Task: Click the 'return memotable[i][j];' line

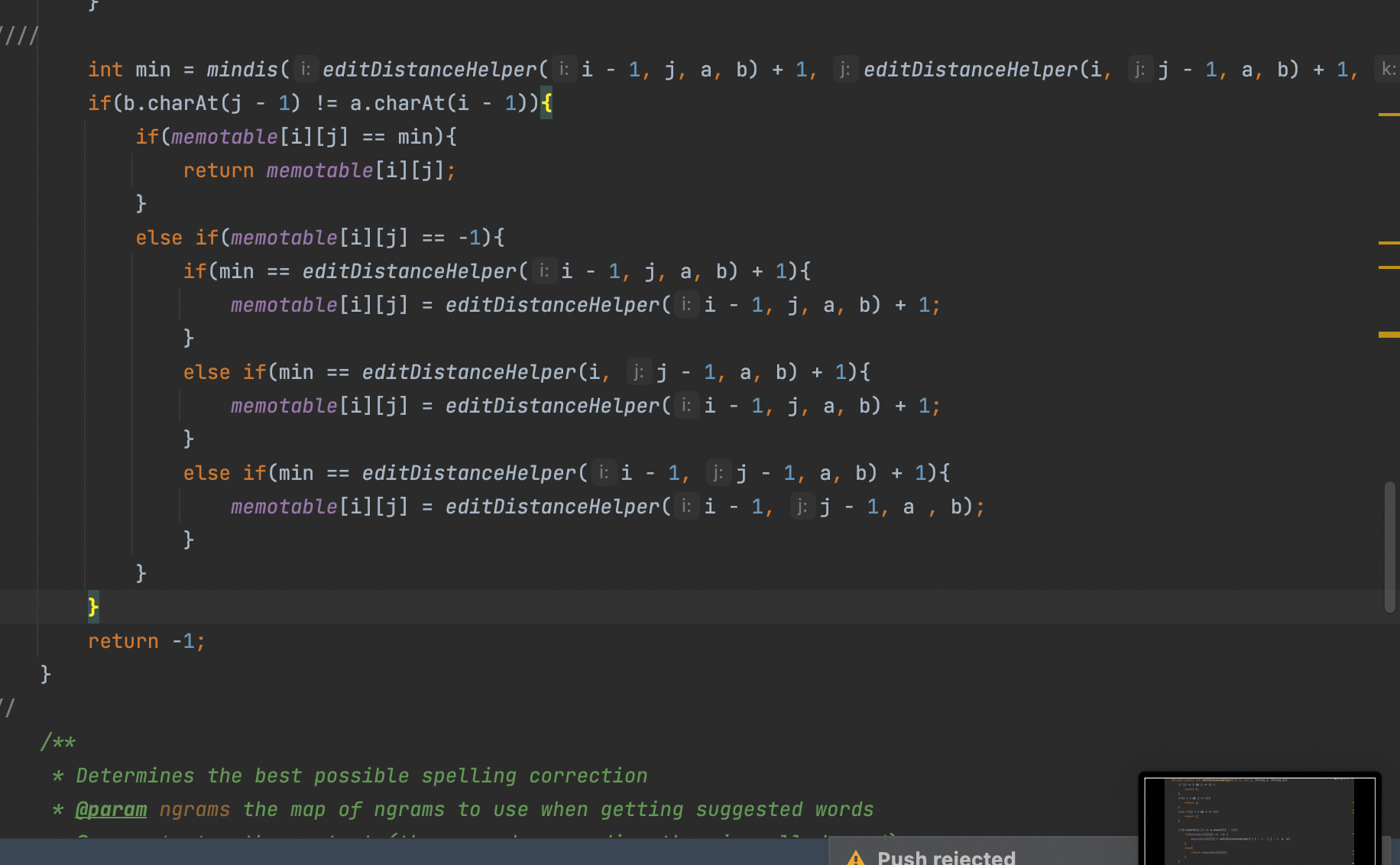Action: [x=319, y=170]
